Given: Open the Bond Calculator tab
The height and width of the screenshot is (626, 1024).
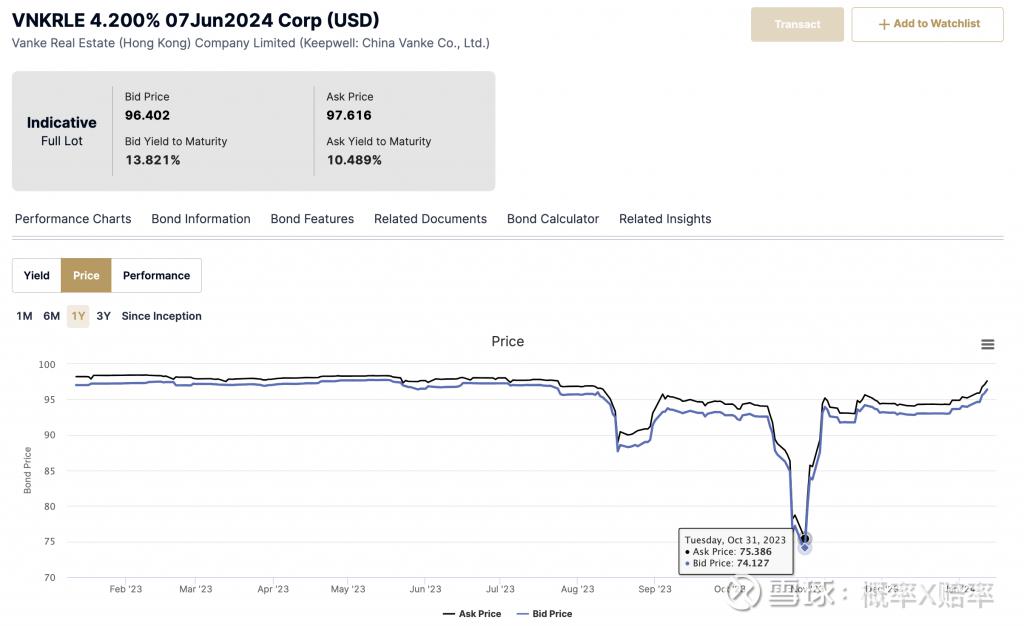Looking at the screenshot, I should (553, 219).
